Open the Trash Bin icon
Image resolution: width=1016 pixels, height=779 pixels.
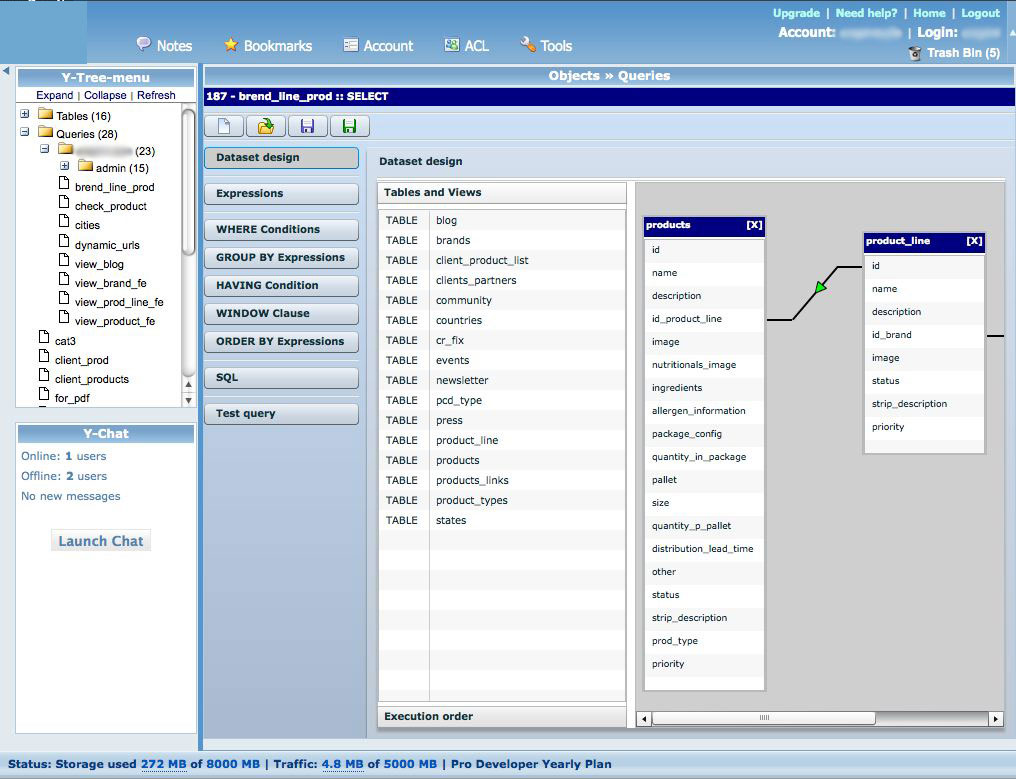(x=915, y=53)
